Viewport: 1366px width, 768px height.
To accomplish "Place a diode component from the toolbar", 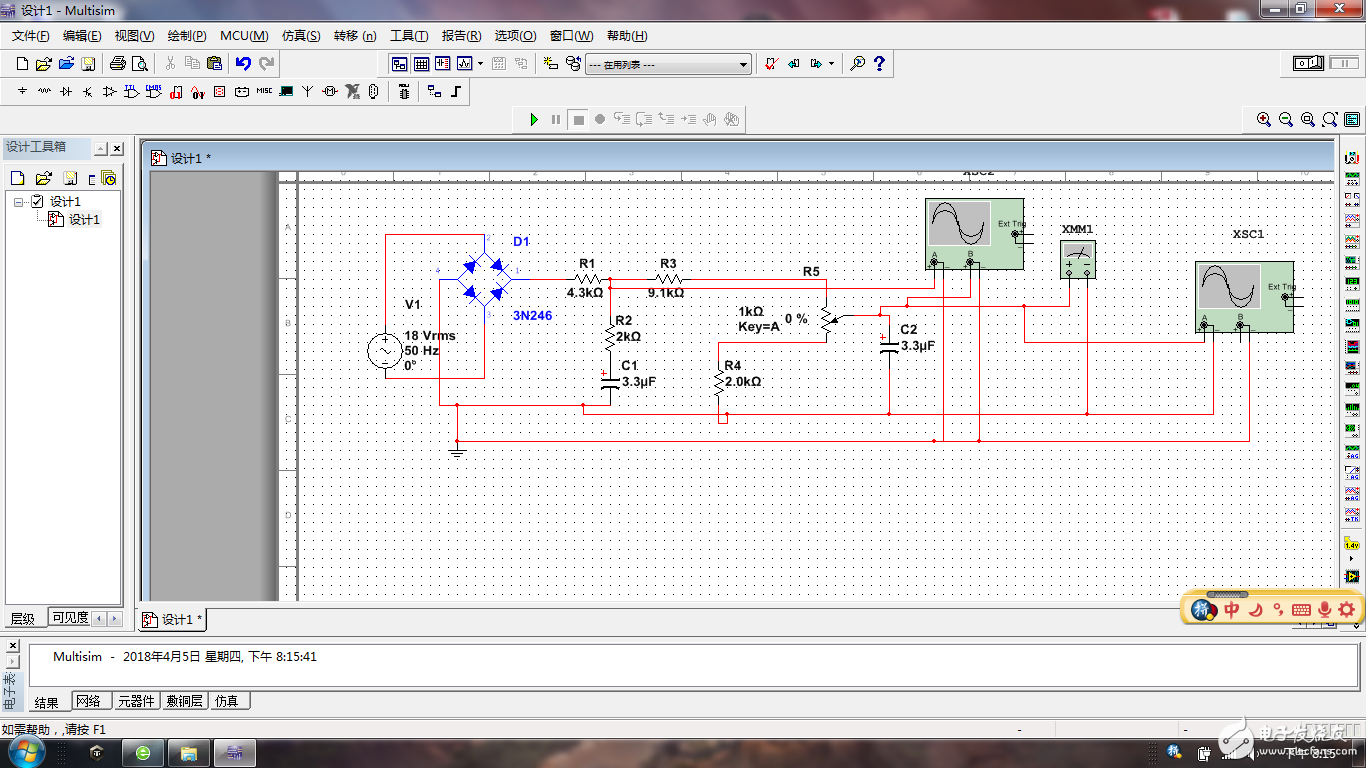I will [x=66, y=92].
